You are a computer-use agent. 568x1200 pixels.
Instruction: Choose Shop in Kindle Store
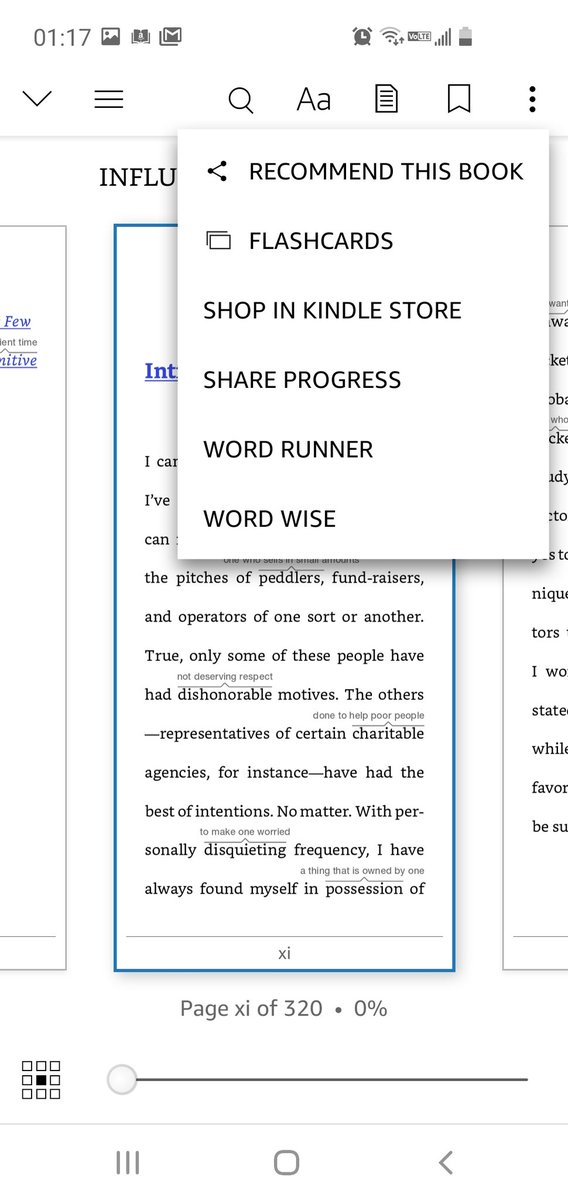click(x=364, y=310)
